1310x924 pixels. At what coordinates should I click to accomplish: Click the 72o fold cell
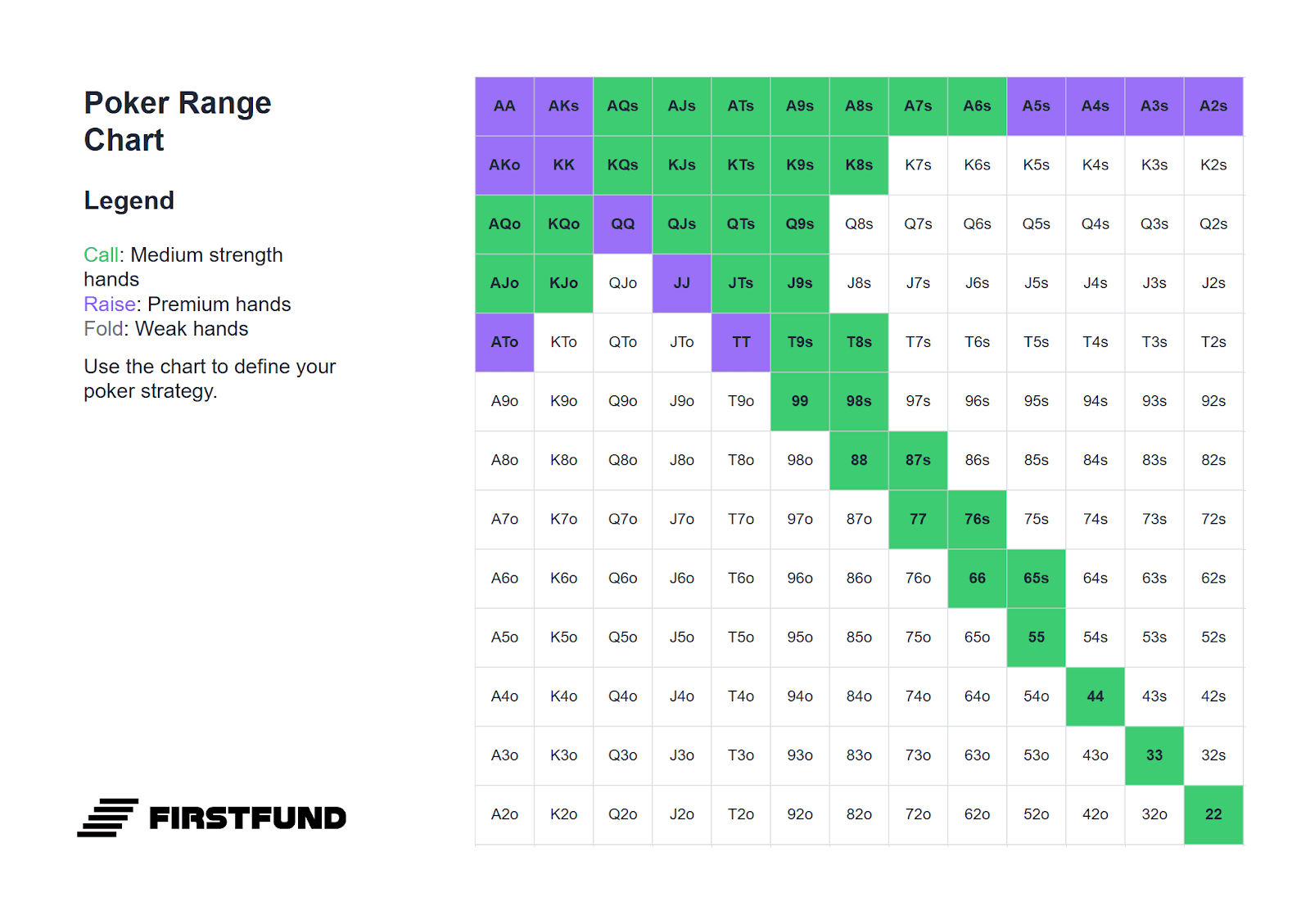point(918,814)
